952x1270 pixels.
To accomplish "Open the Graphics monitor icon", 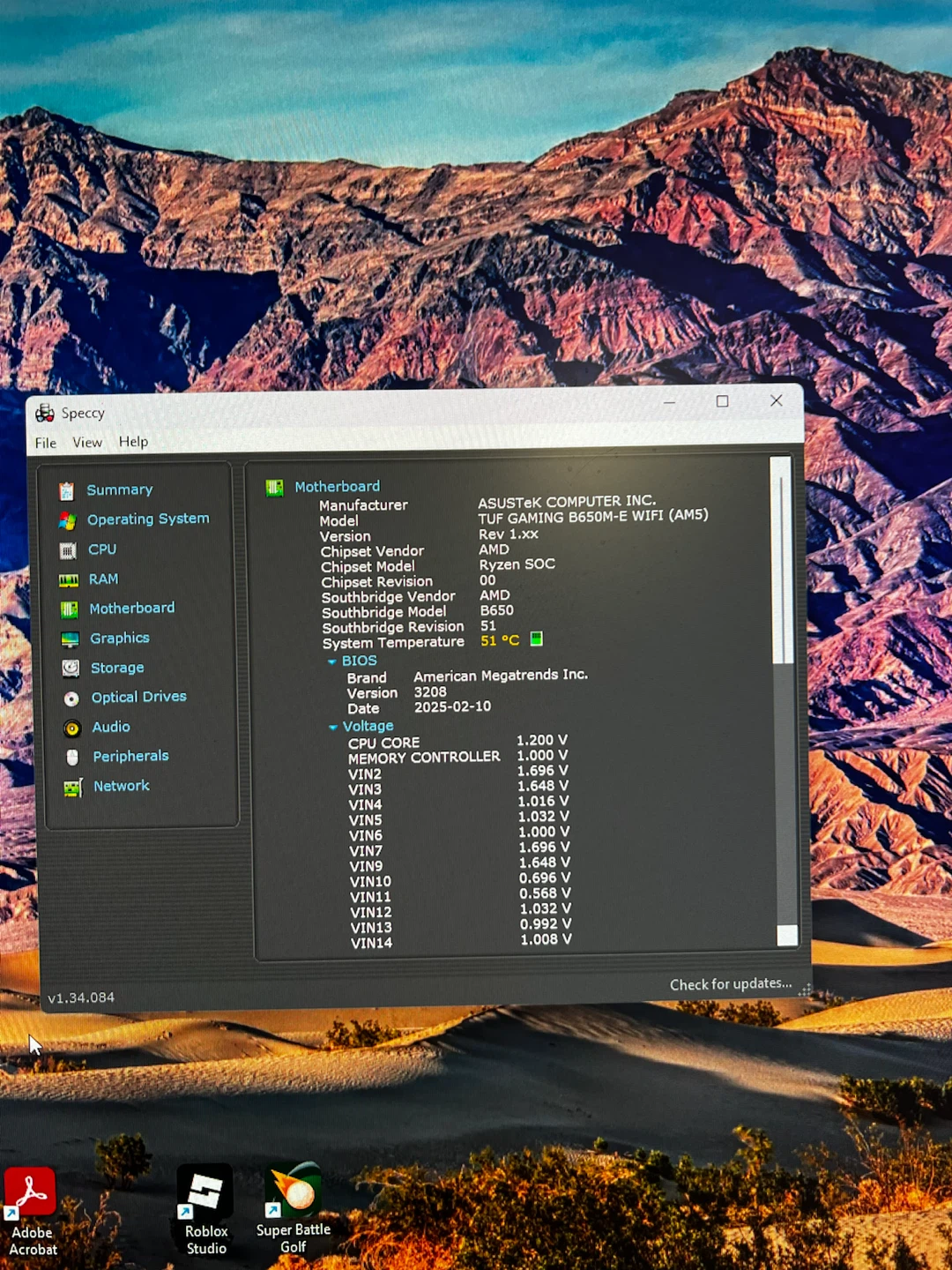I will [x=71, y=639].
